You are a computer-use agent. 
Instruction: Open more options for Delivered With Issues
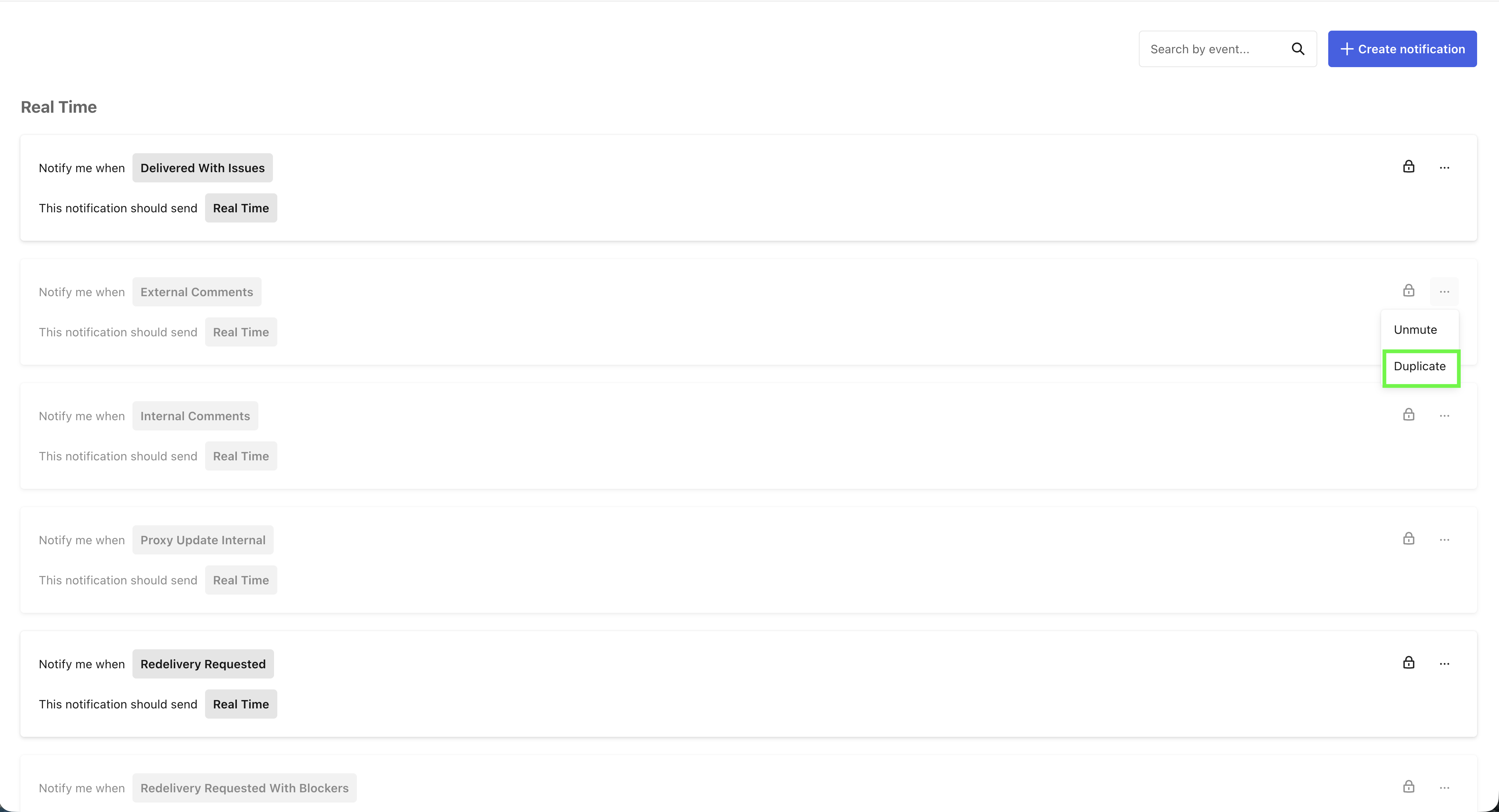pos(1444,168)
